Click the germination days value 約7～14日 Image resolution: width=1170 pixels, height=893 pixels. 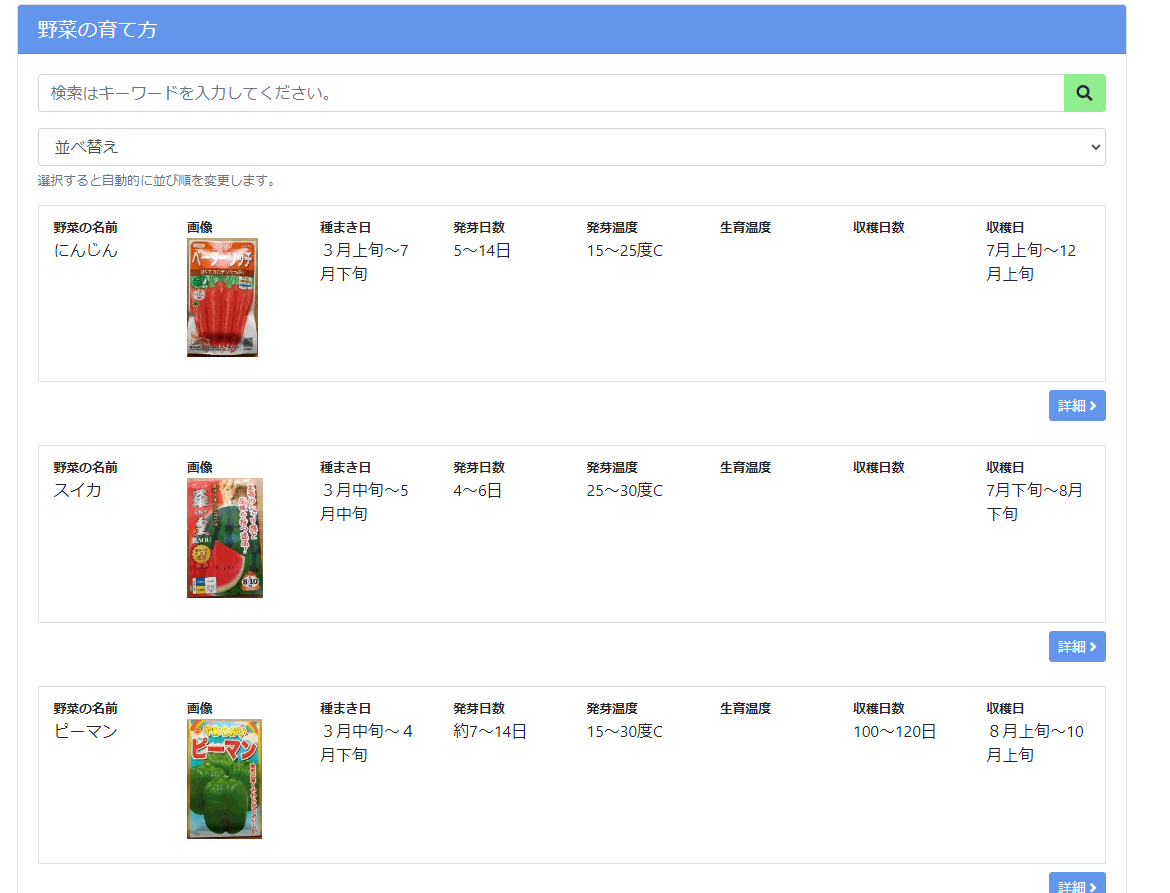(490, 731)
